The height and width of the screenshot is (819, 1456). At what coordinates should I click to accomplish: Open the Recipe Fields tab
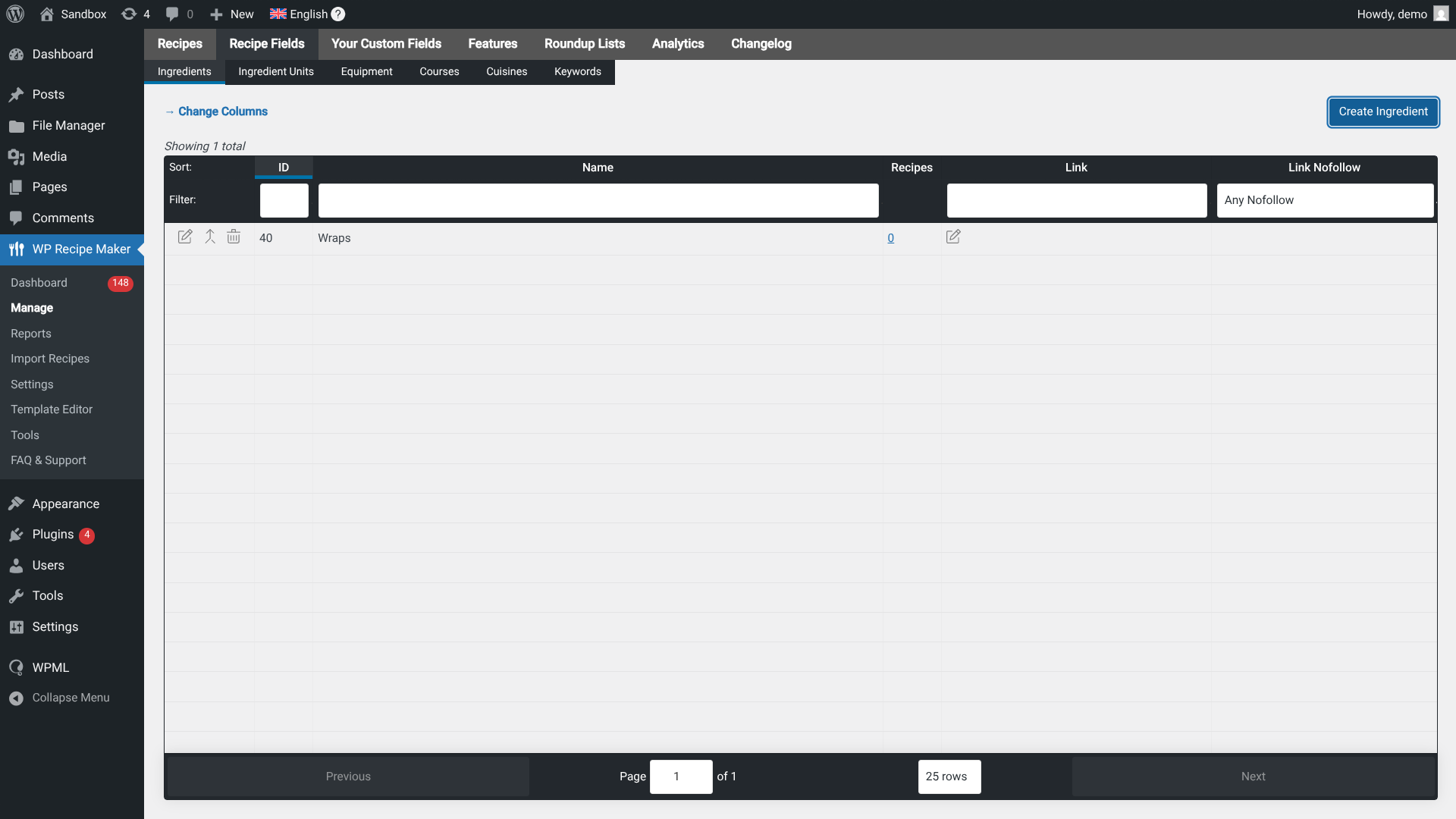tap(267, 44)
